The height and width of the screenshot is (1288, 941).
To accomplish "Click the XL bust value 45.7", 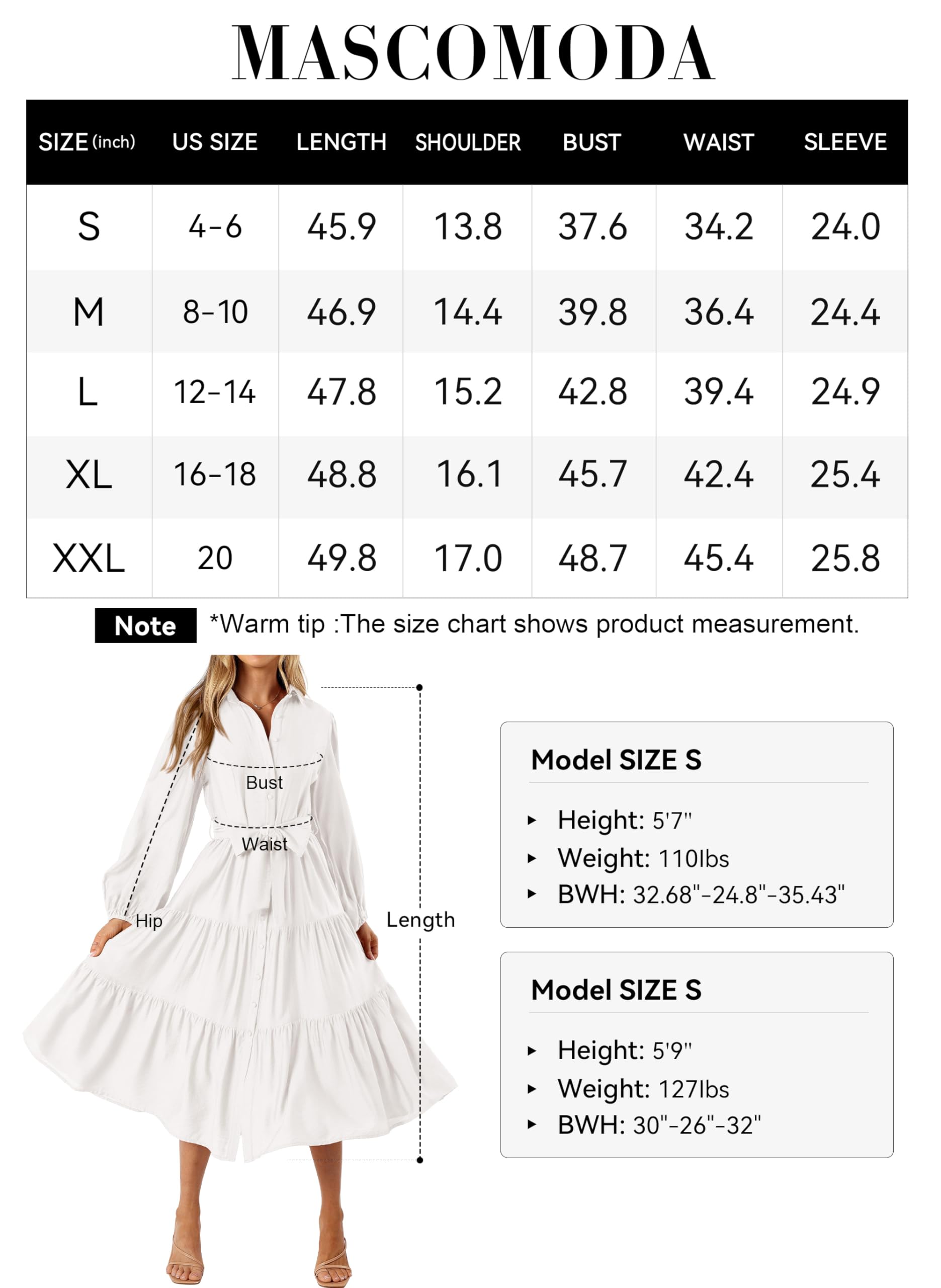I will pyautogui.click(x=592, y=474).
